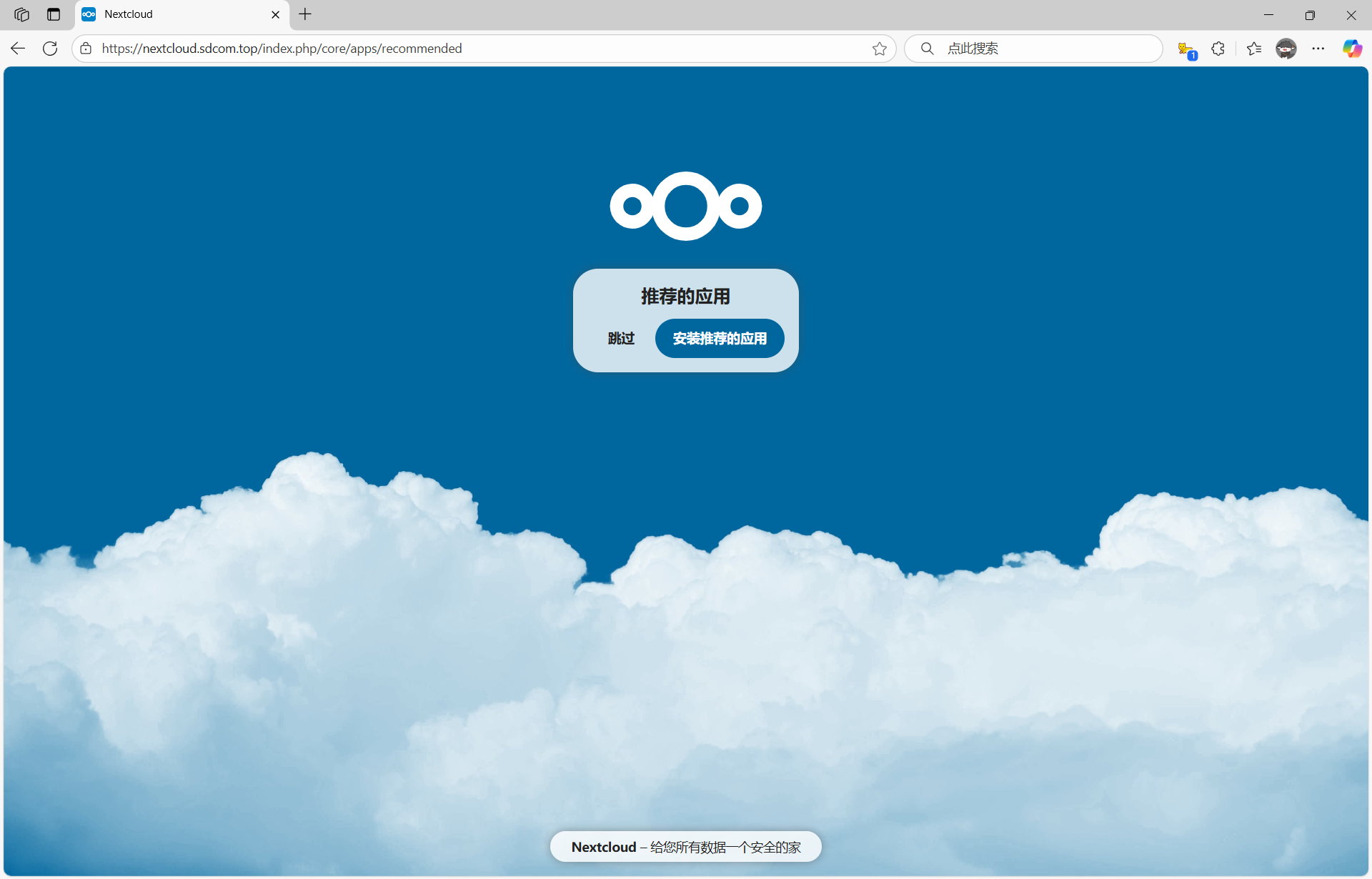View site information lock icon
This screenshot has width=1372, height=879.
tap(86, 49)
